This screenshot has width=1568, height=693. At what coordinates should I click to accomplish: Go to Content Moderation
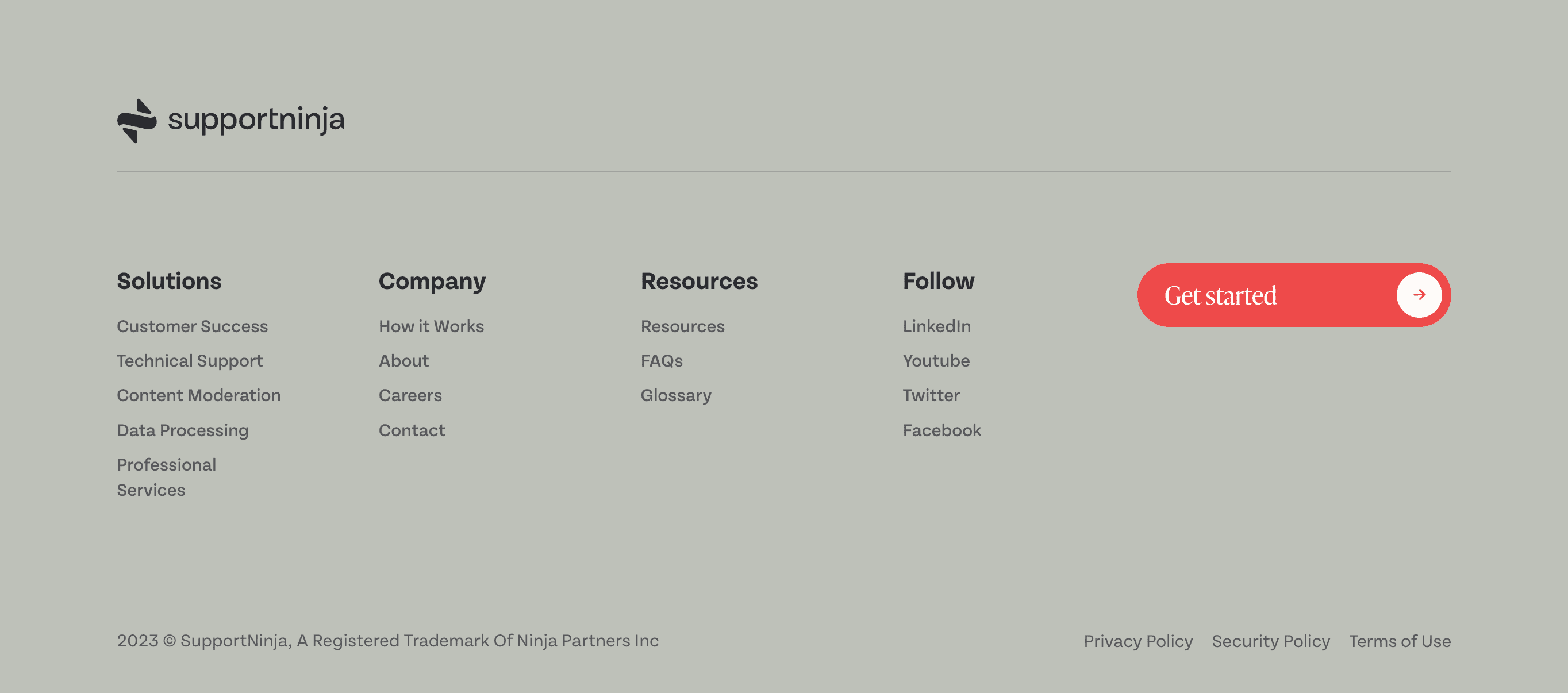tap(198, 395)
